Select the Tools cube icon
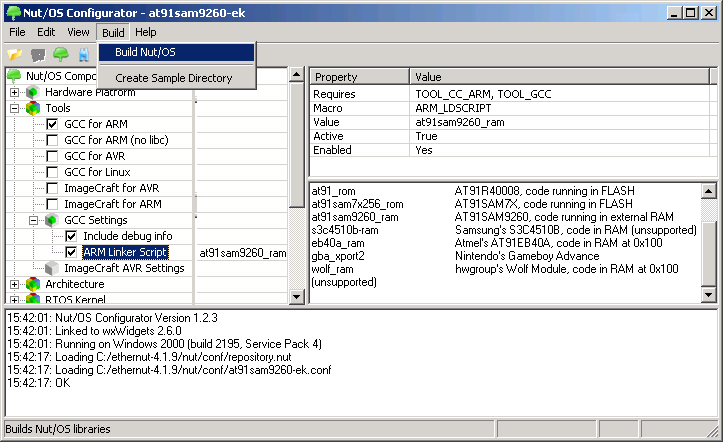The width and height of the screenshot is (723, 442). (x=33, y=108)
